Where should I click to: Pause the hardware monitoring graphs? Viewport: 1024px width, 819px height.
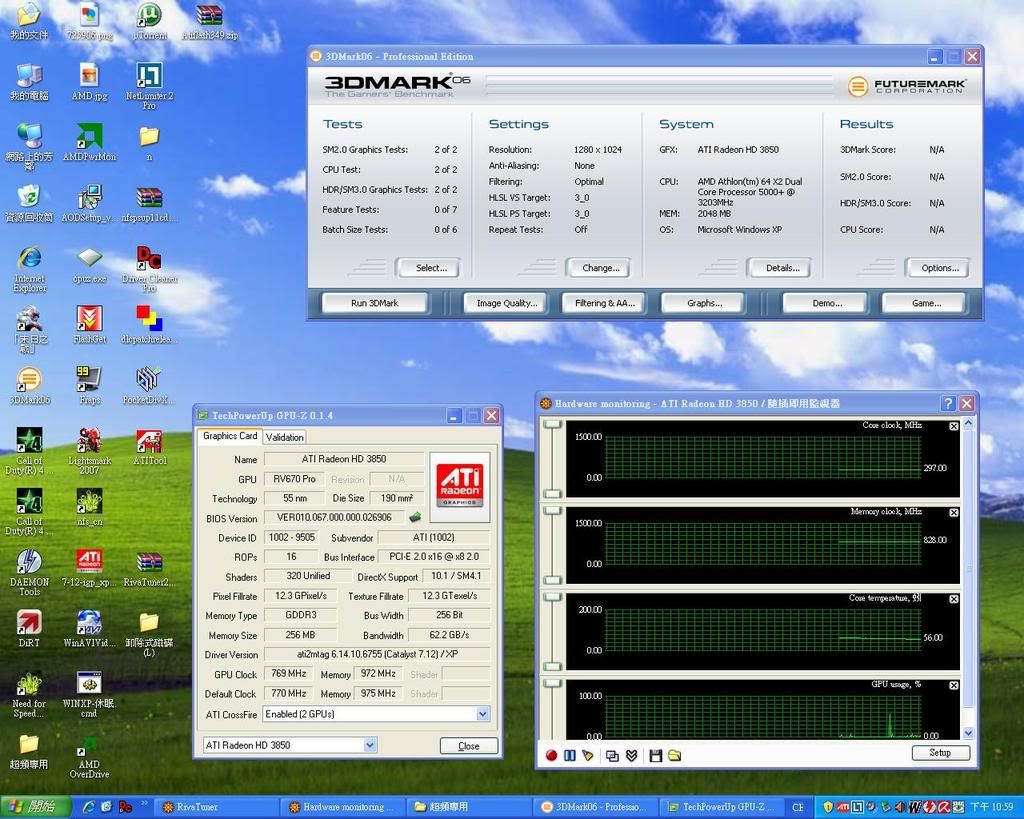point(569,756)
